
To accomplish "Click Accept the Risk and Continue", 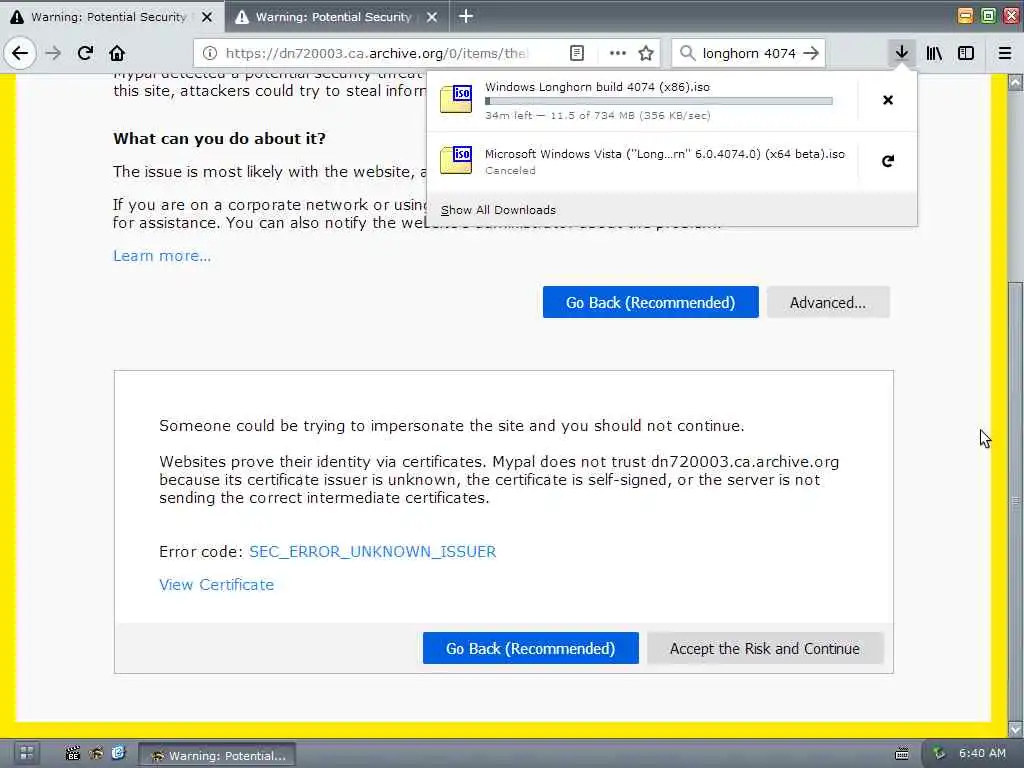I will [765, 648].
